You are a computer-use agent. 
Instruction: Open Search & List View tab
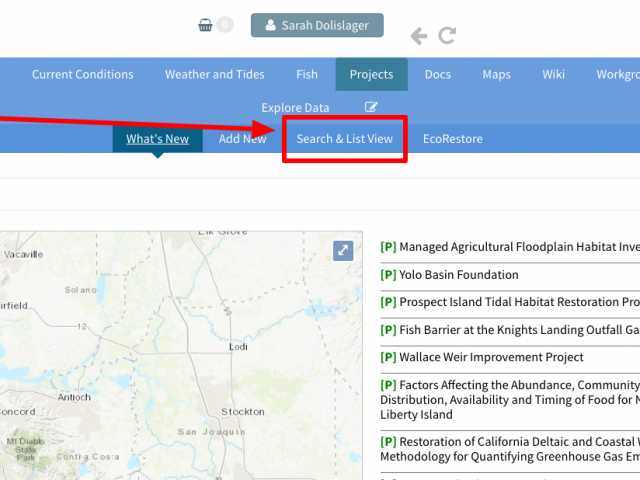(344, 139)
